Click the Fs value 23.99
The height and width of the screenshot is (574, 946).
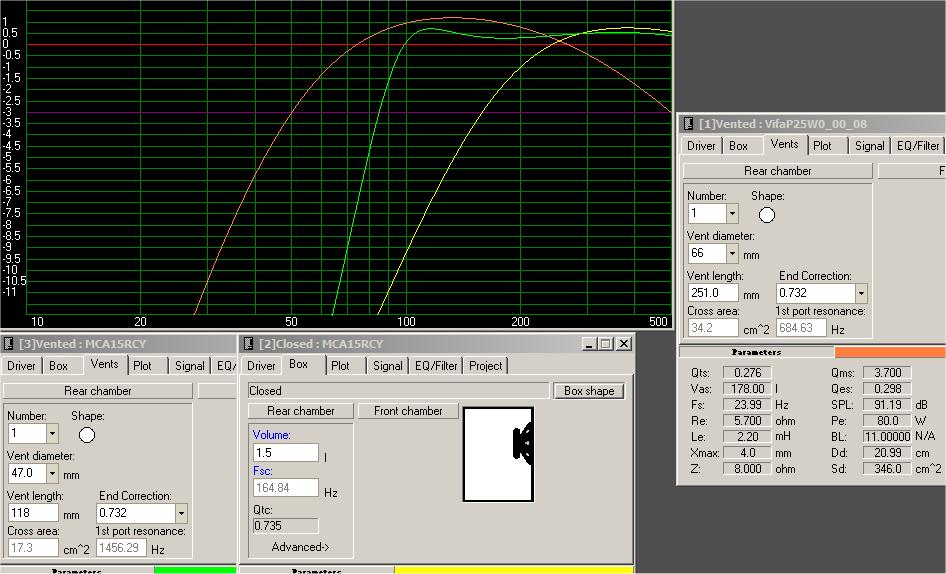747,405
